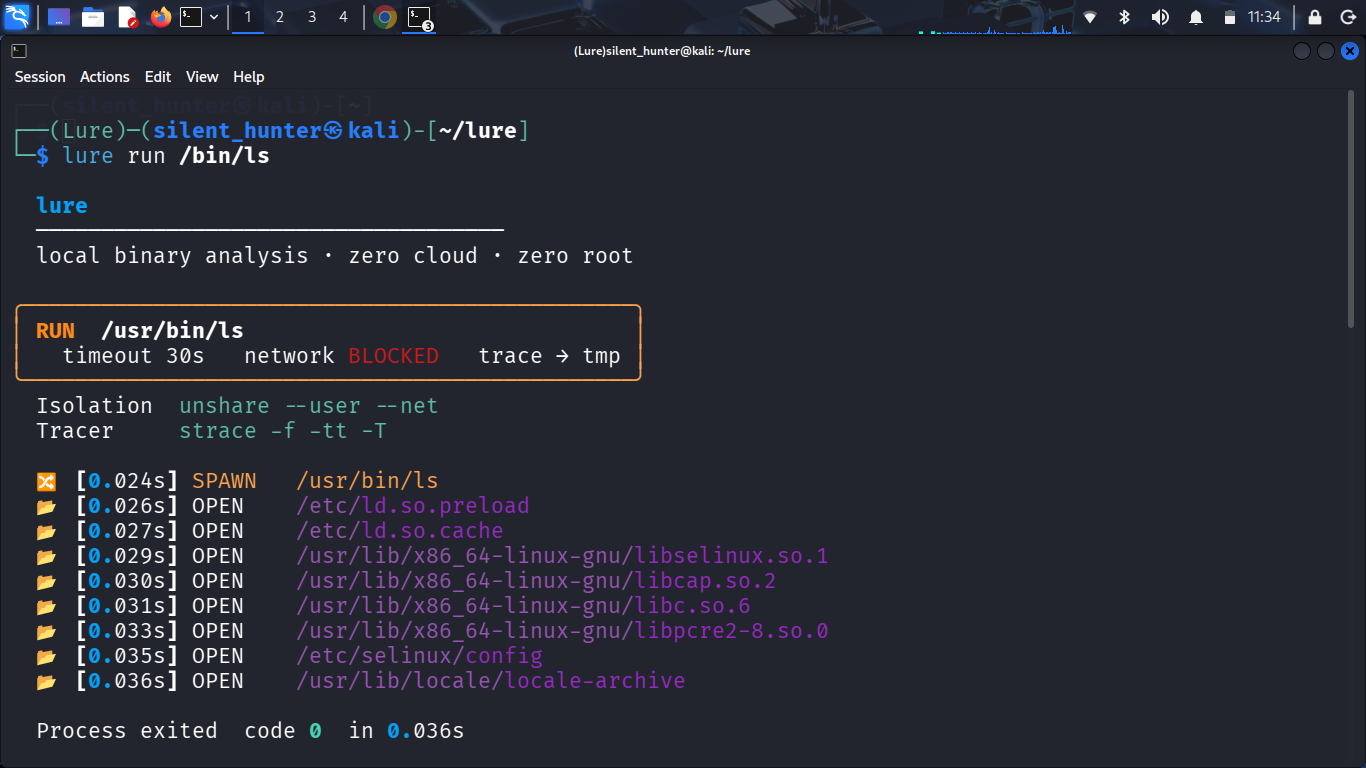Open the Edit menu
Image resolution: width=1366 pixels, height=768 pixels.
click(158, 77)
